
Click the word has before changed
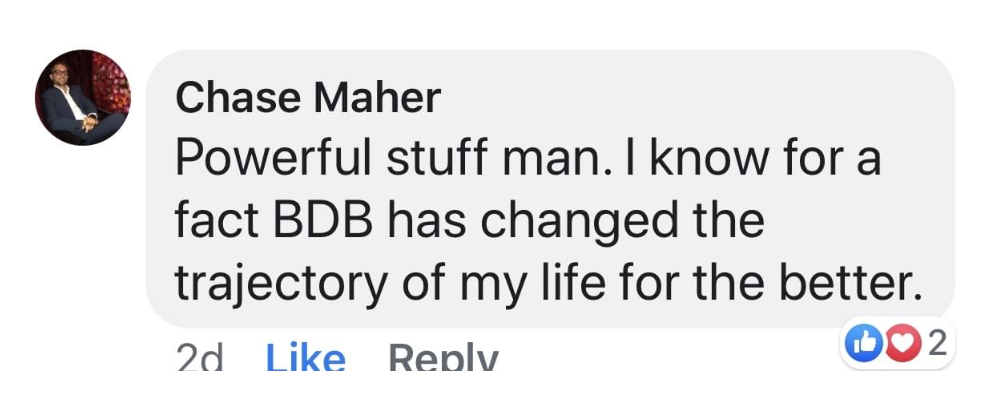429,220
